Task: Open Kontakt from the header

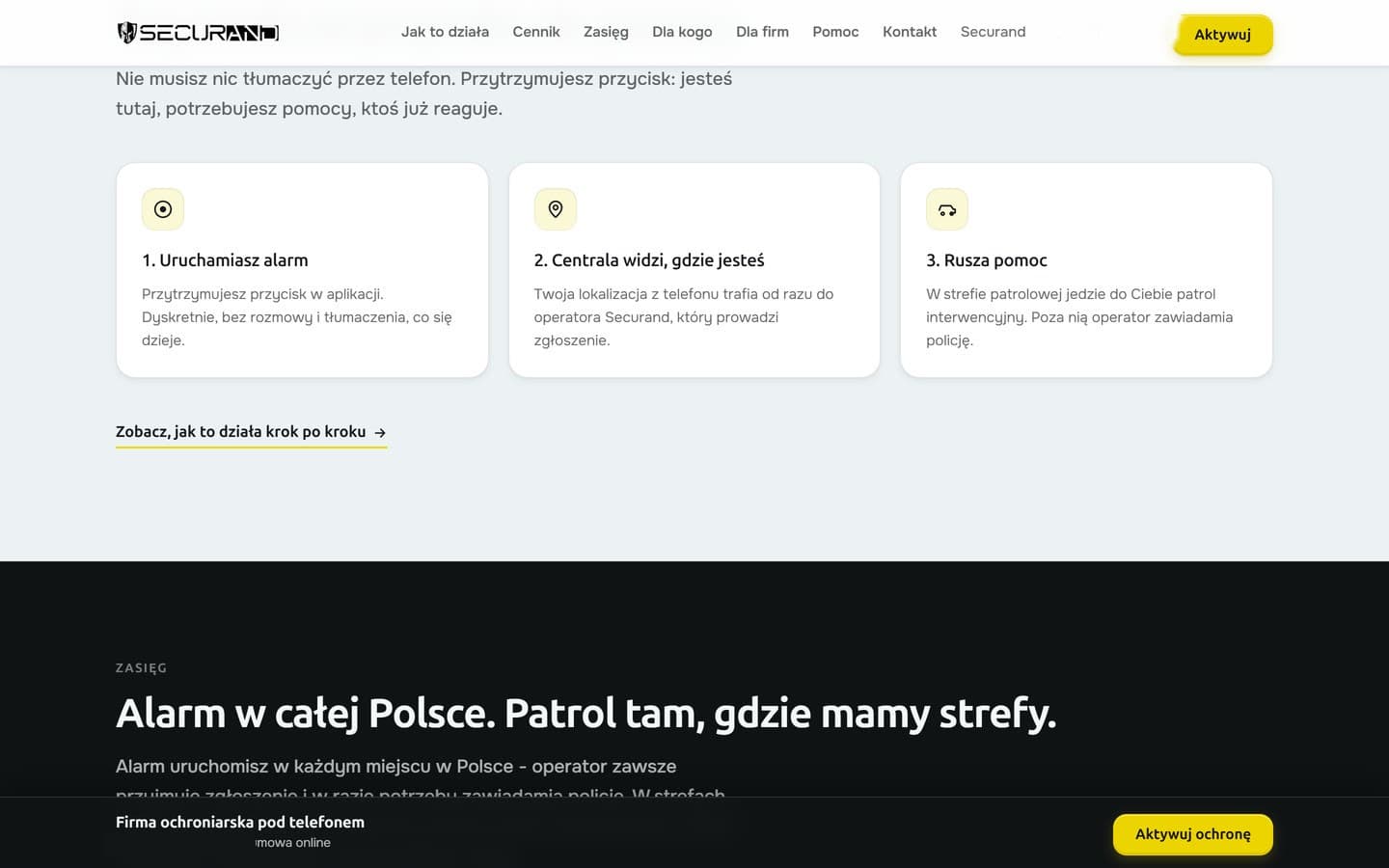Action: [910, 32]
